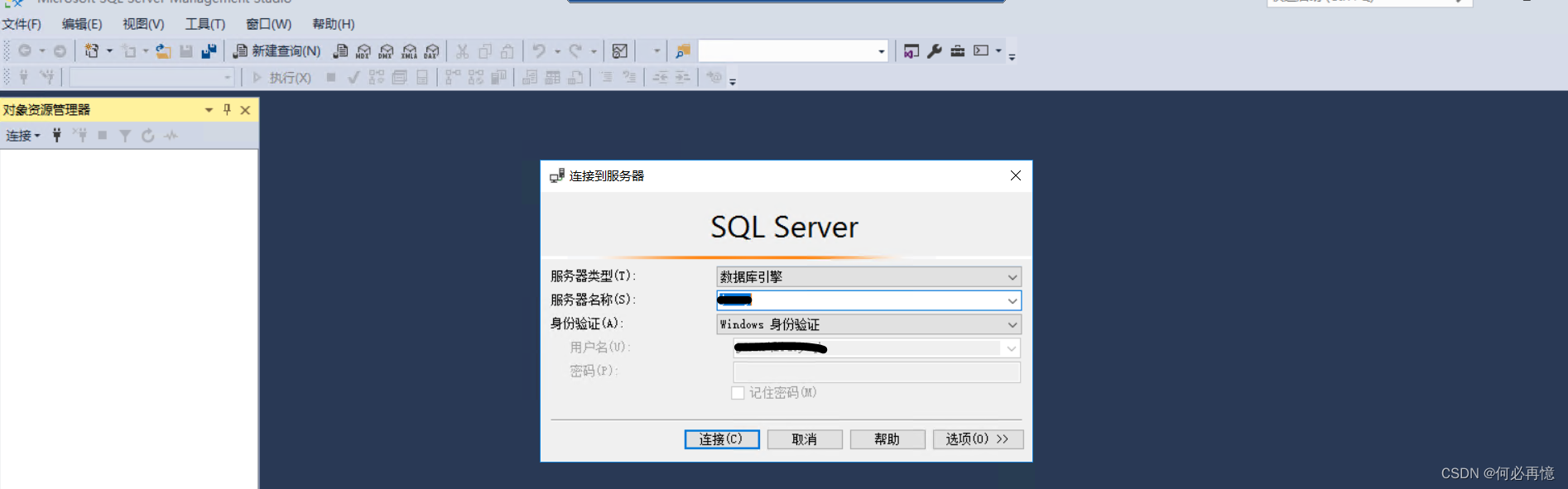Expand the new project dropdown arrow
Image resolution: width=1568 pixels, height=489 pixels.
point(109,51)
